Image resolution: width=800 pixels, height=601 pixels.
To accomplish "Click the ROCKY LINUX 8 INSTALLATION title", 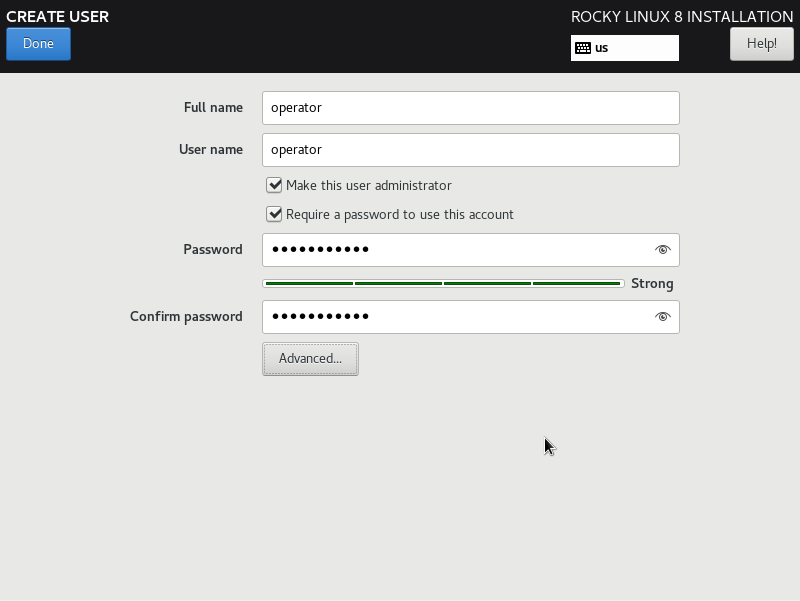I will coord(681,17).
